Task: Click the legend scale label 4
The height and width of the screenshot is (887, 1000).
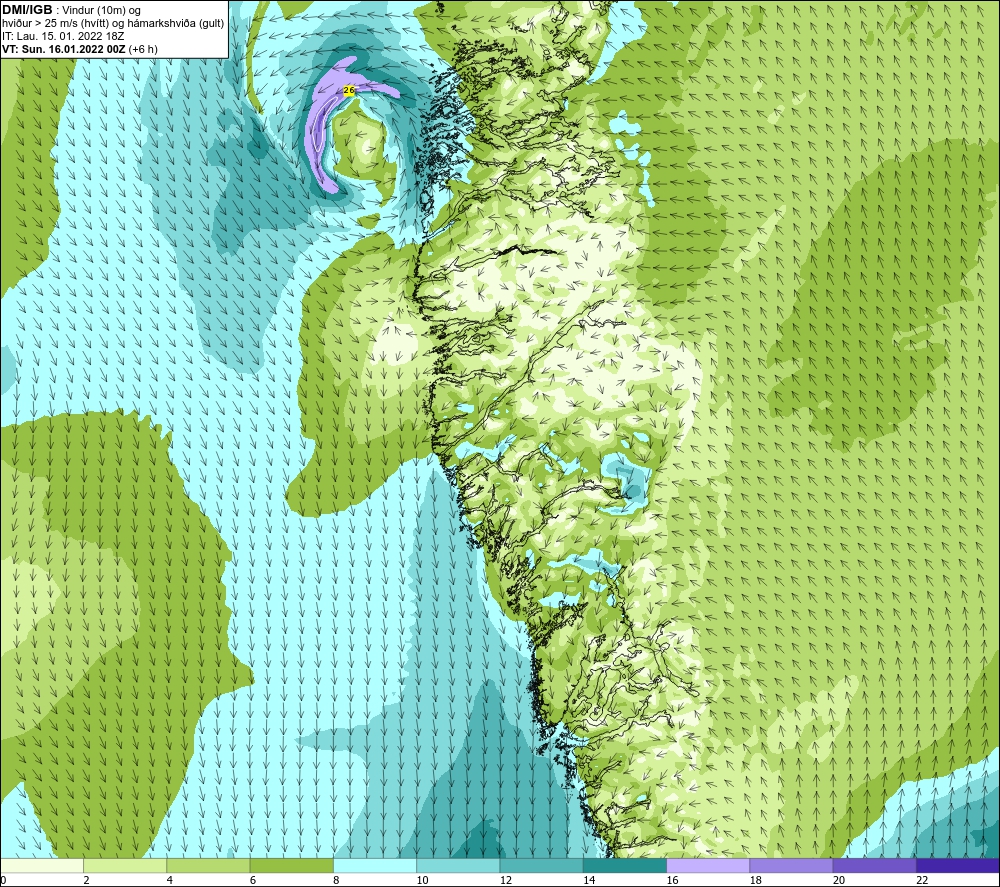Action: click(x=170, y=880)
